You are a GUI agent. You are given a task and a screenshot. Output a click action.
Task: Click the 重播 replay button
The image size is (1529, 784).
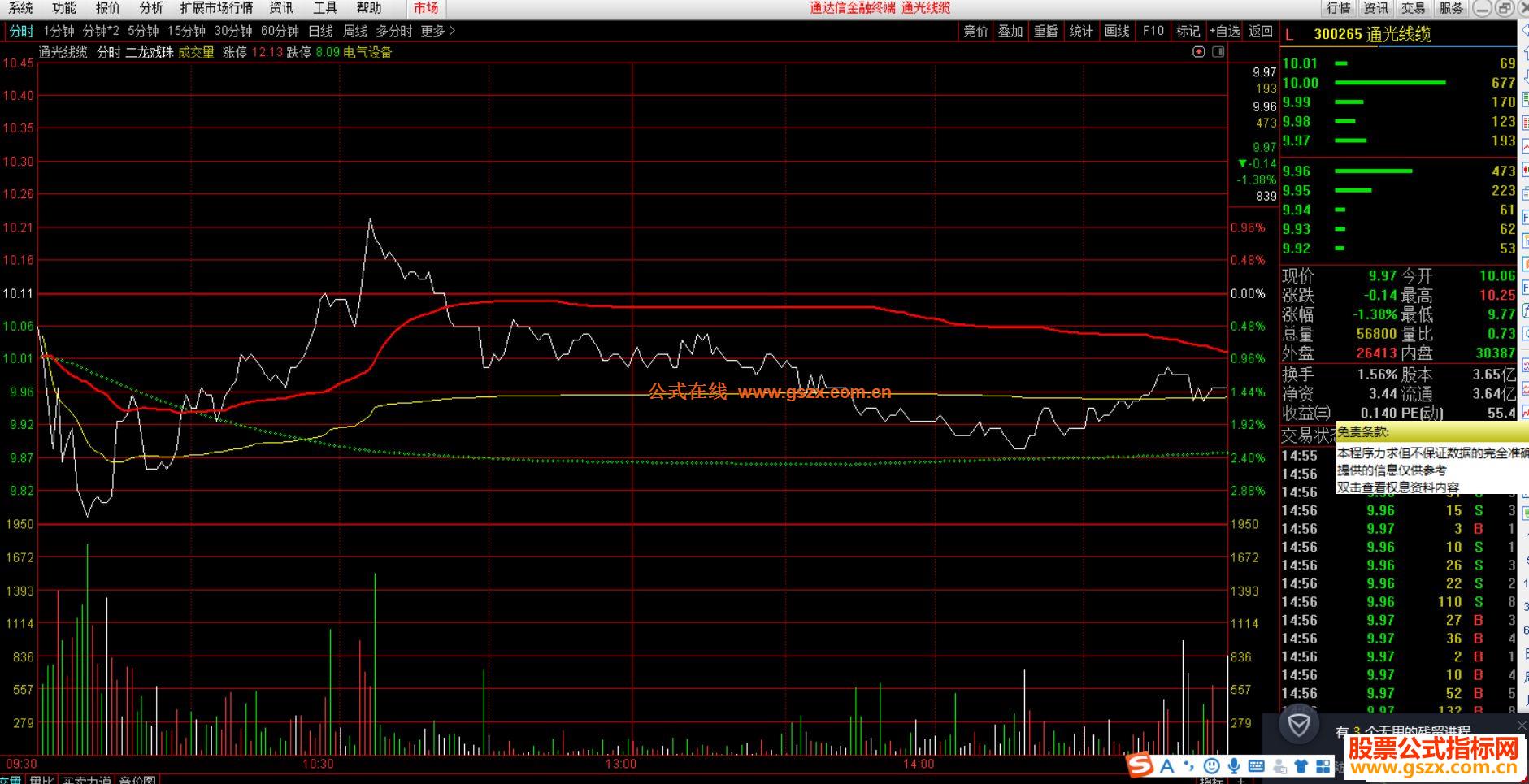pyautogui.click(x=1045, y=31)
